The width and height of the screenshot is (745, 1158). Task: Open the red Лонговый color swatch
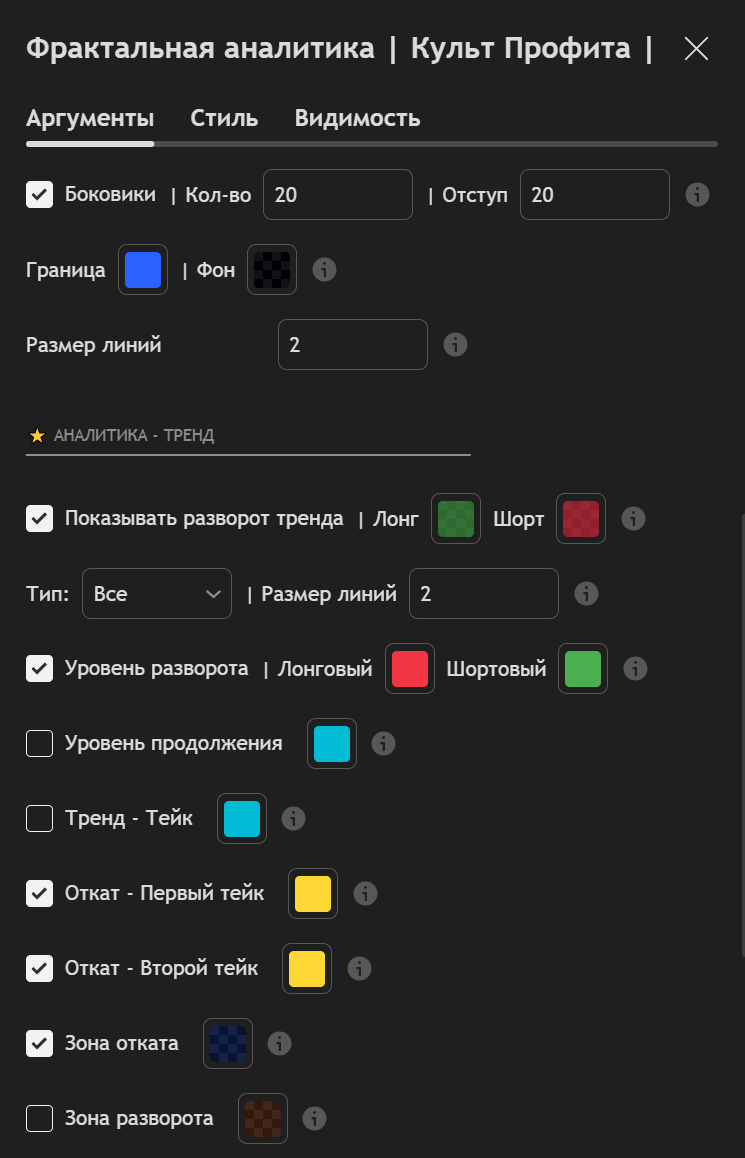pyautogui.click(x=410, y=668)
